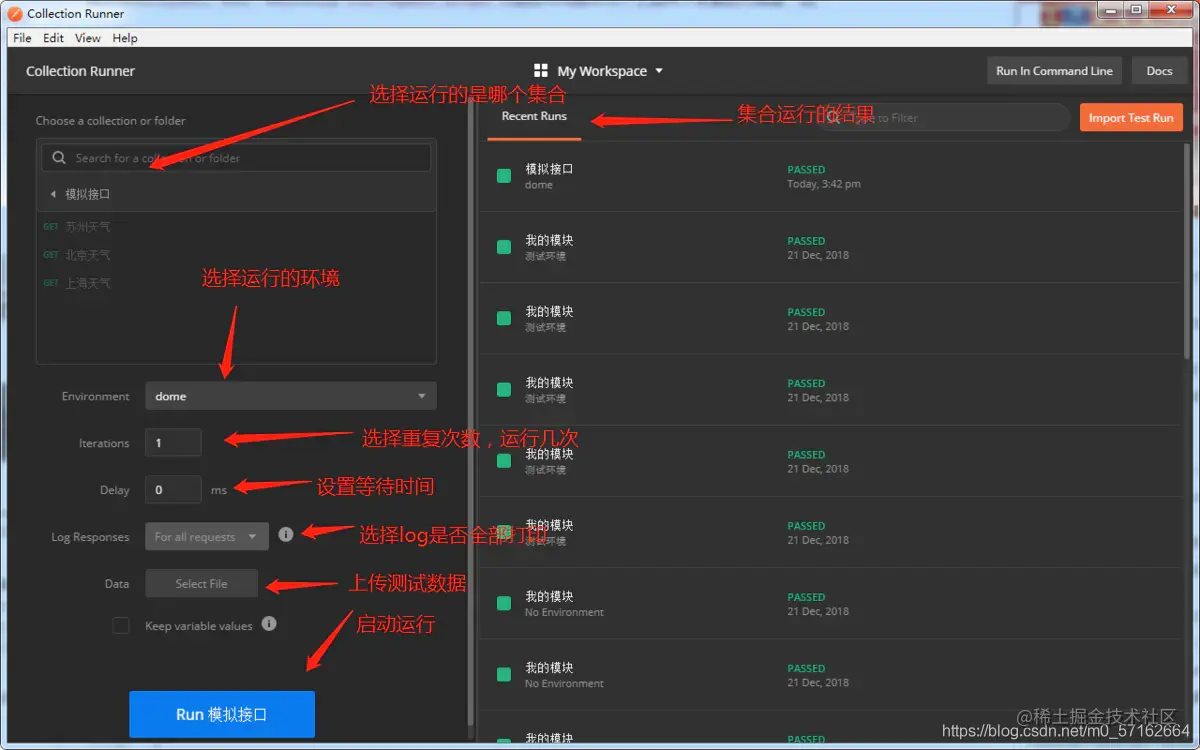Open the Help menu
This screenshot has height=750, width=1200.
(125, 38)
